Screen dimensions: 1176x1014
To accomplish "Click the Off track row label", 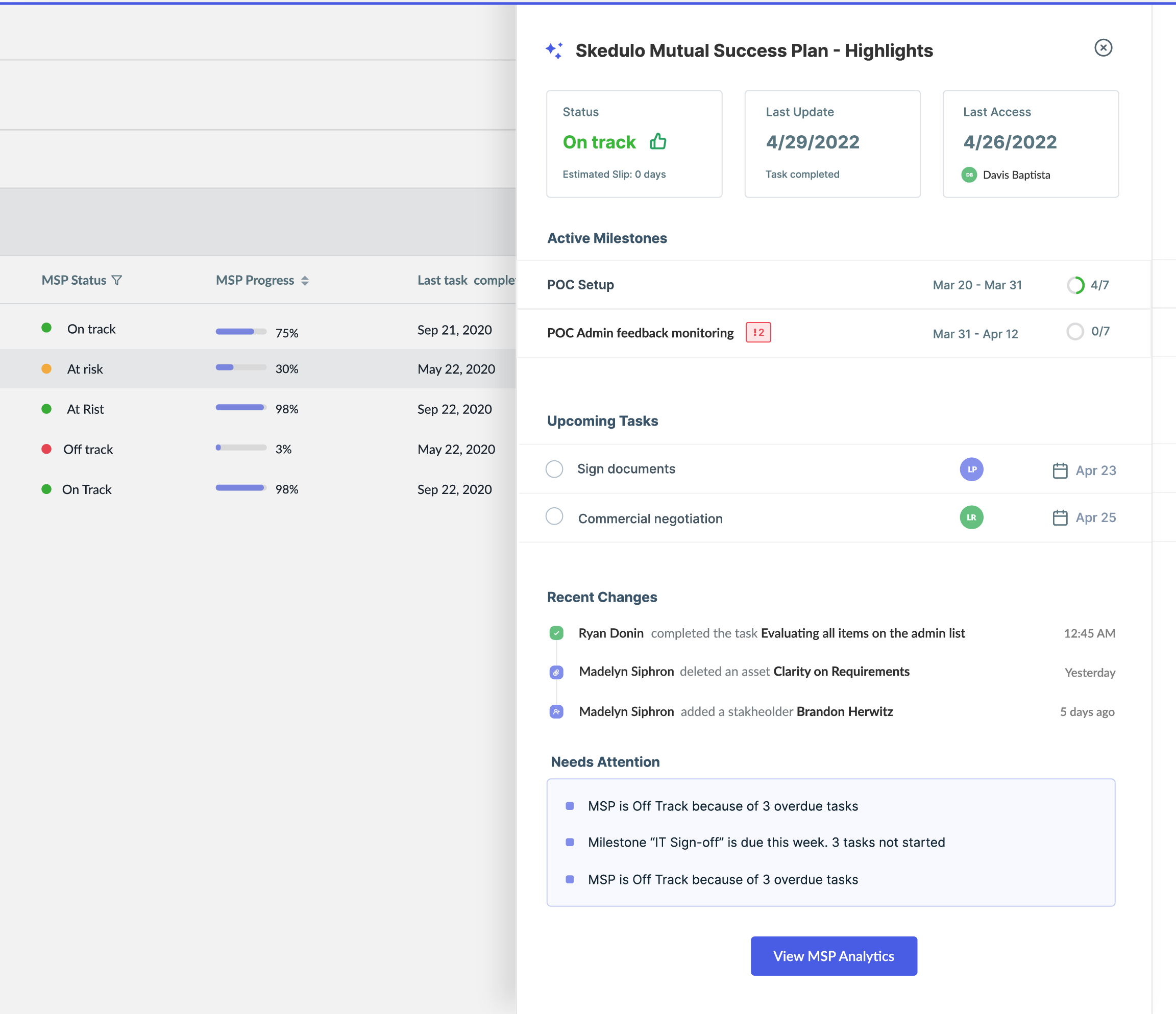I will (x=88, y=450).
